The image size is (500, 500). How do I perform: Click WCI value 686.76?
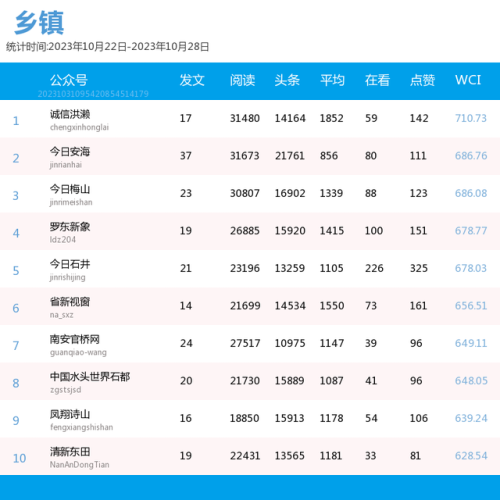(471, 156)
